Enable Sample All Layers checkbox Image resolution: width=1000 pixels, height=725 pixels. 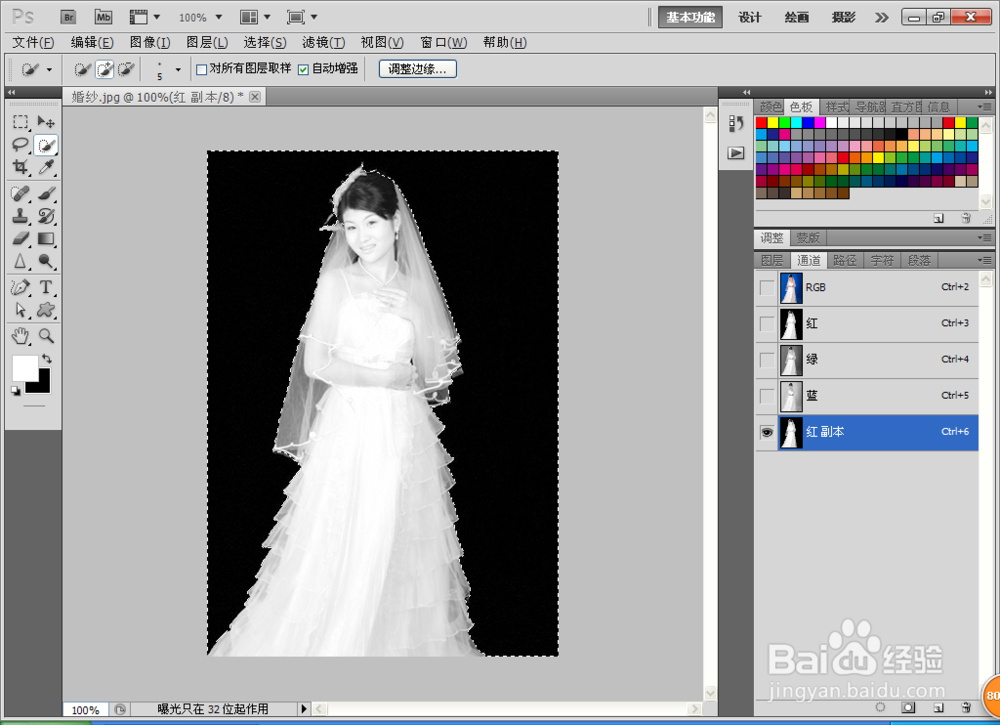pyautogui.click(x=202, y=70)
